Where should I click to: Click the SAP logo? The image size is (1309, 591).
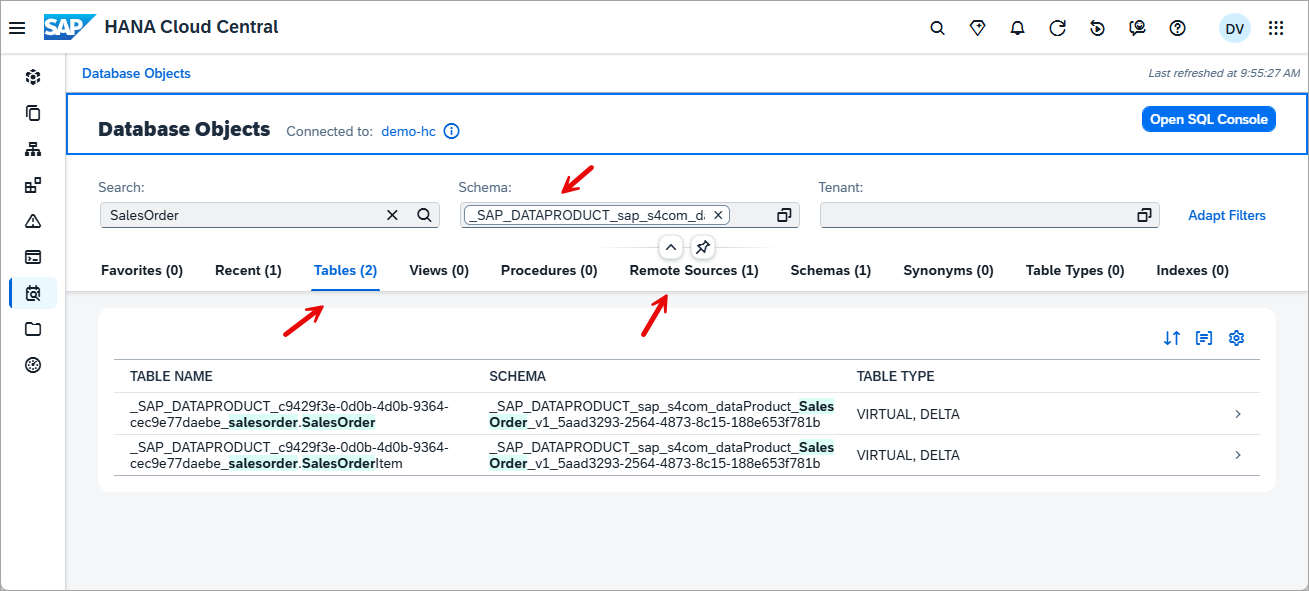click(69, 27)
